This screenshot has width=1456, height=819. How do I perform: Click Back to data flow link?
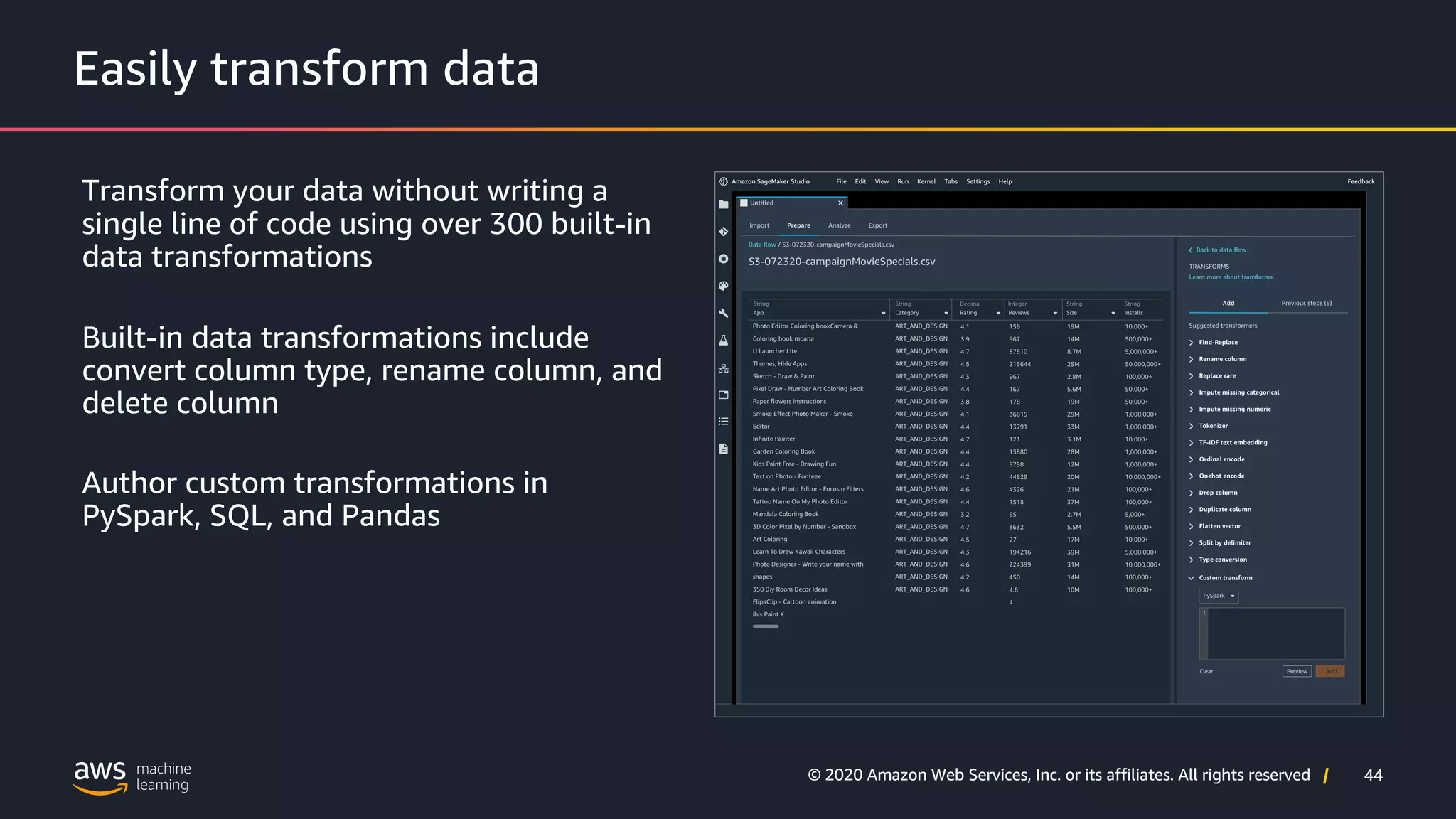(1221, 250)
